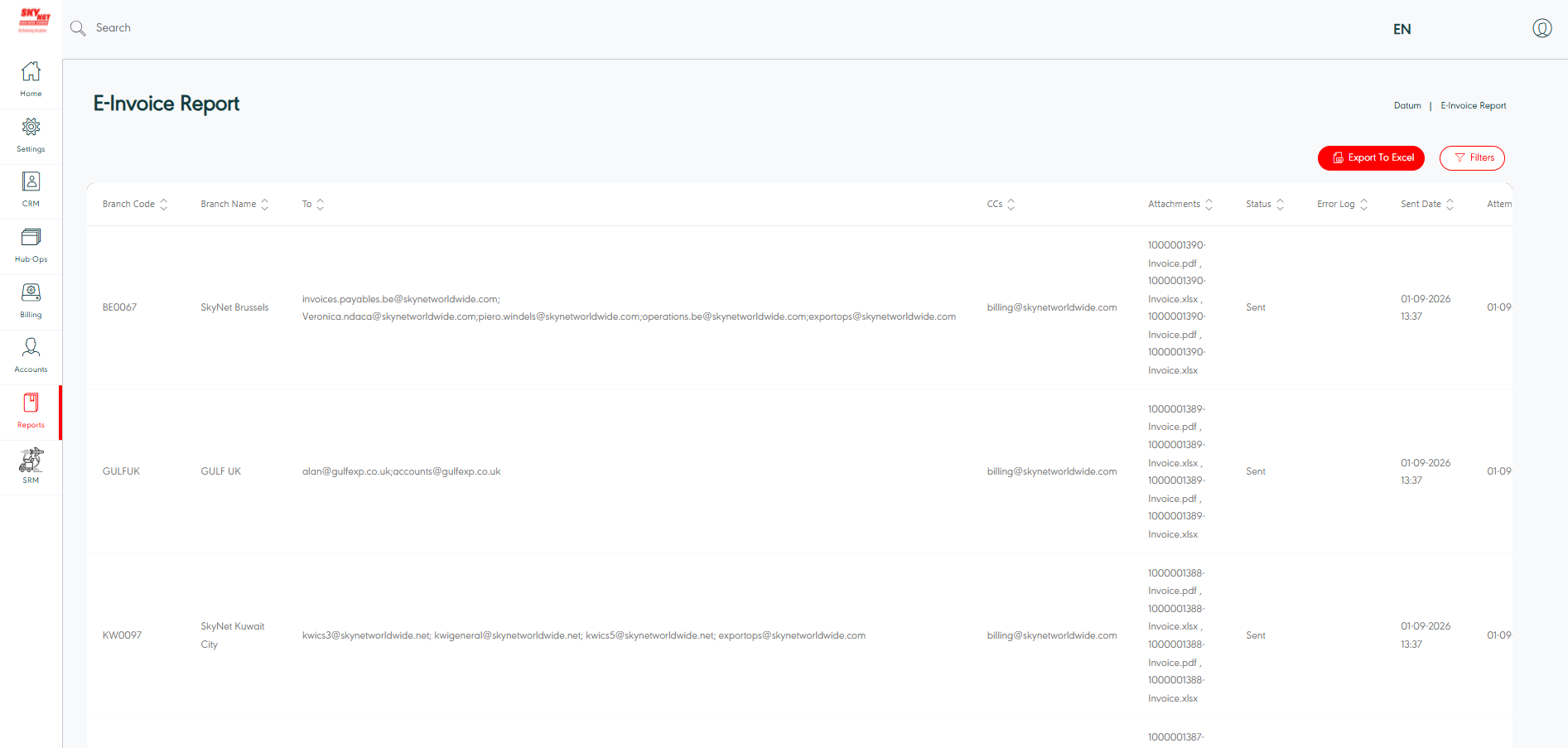This screenshot has width=1568, height=748.
Task: Sort by Attachments column
Action: pyautogui.click(x=1209, y=205)
